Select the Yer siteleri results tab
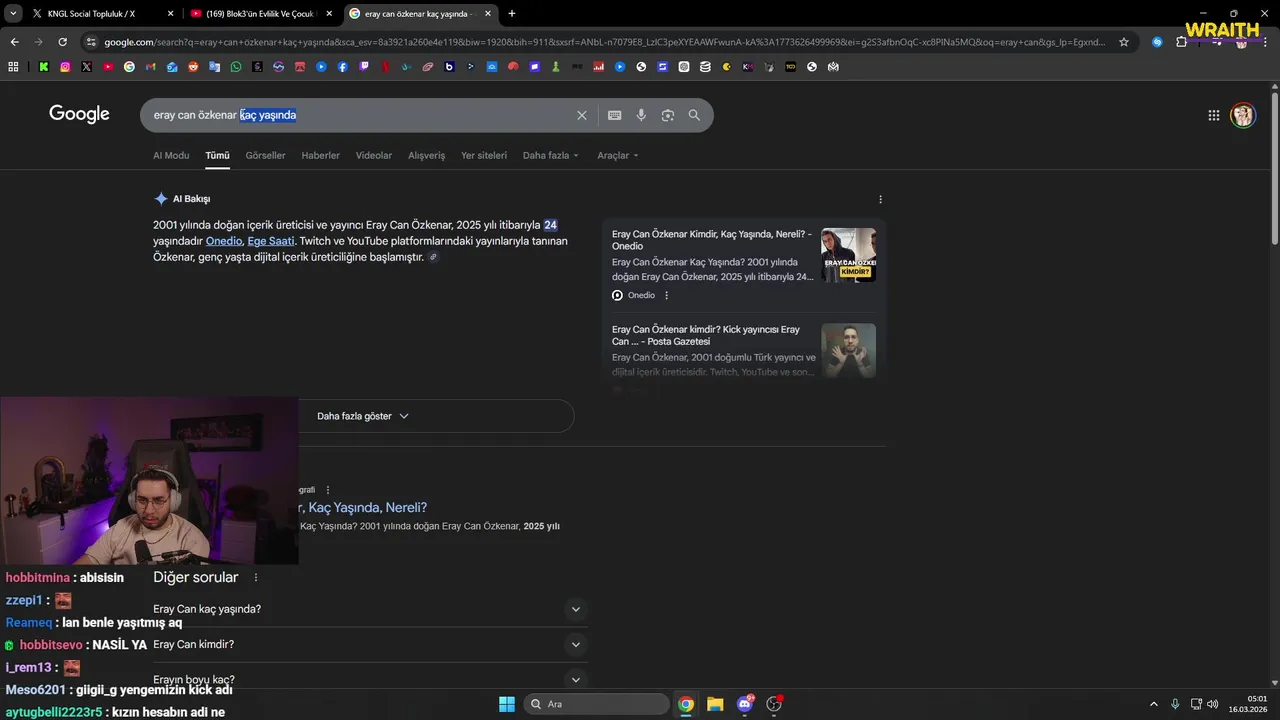 484,155
